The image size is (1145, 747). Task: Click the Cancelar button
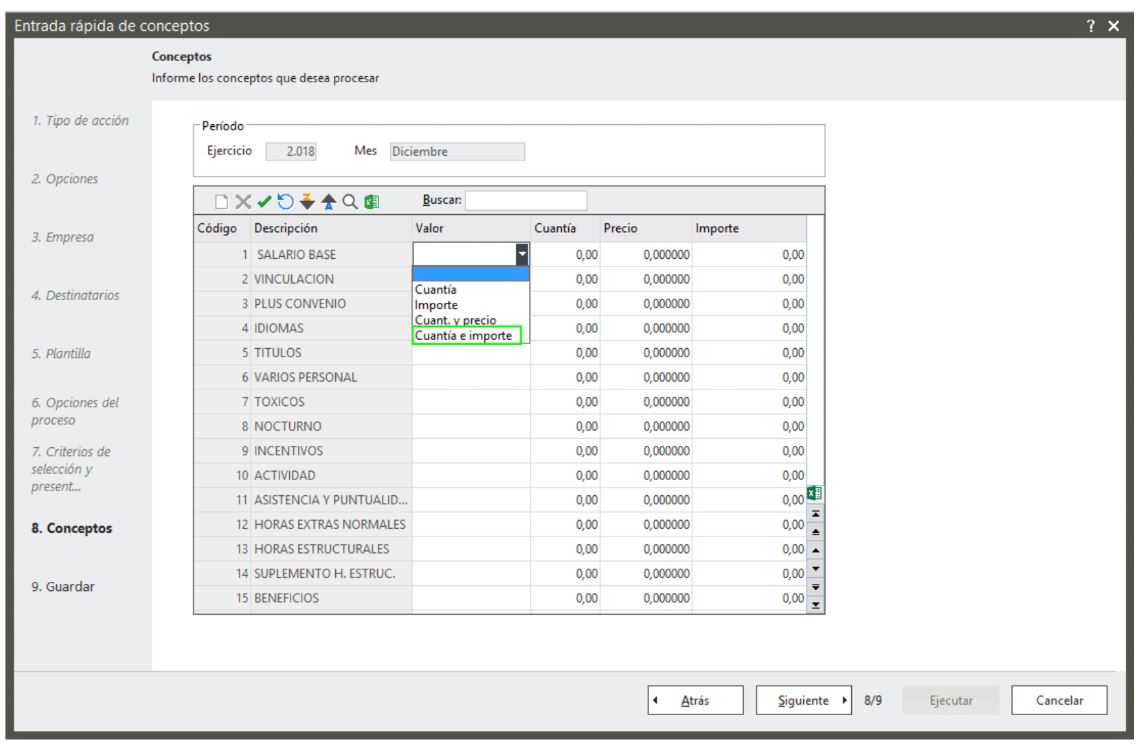coord(1059,700)
